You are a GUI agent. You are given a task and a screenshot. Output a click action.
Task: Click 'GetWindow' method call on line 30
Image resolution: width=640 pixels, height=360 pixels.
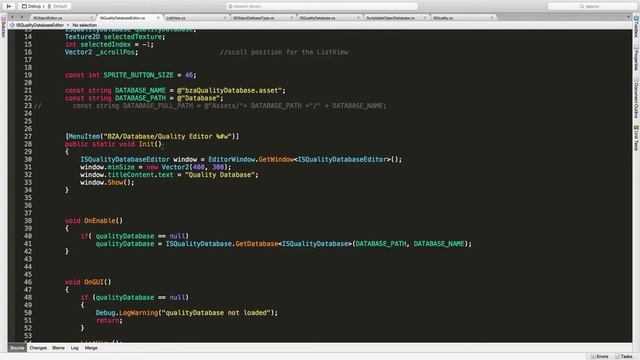point(276,160)
